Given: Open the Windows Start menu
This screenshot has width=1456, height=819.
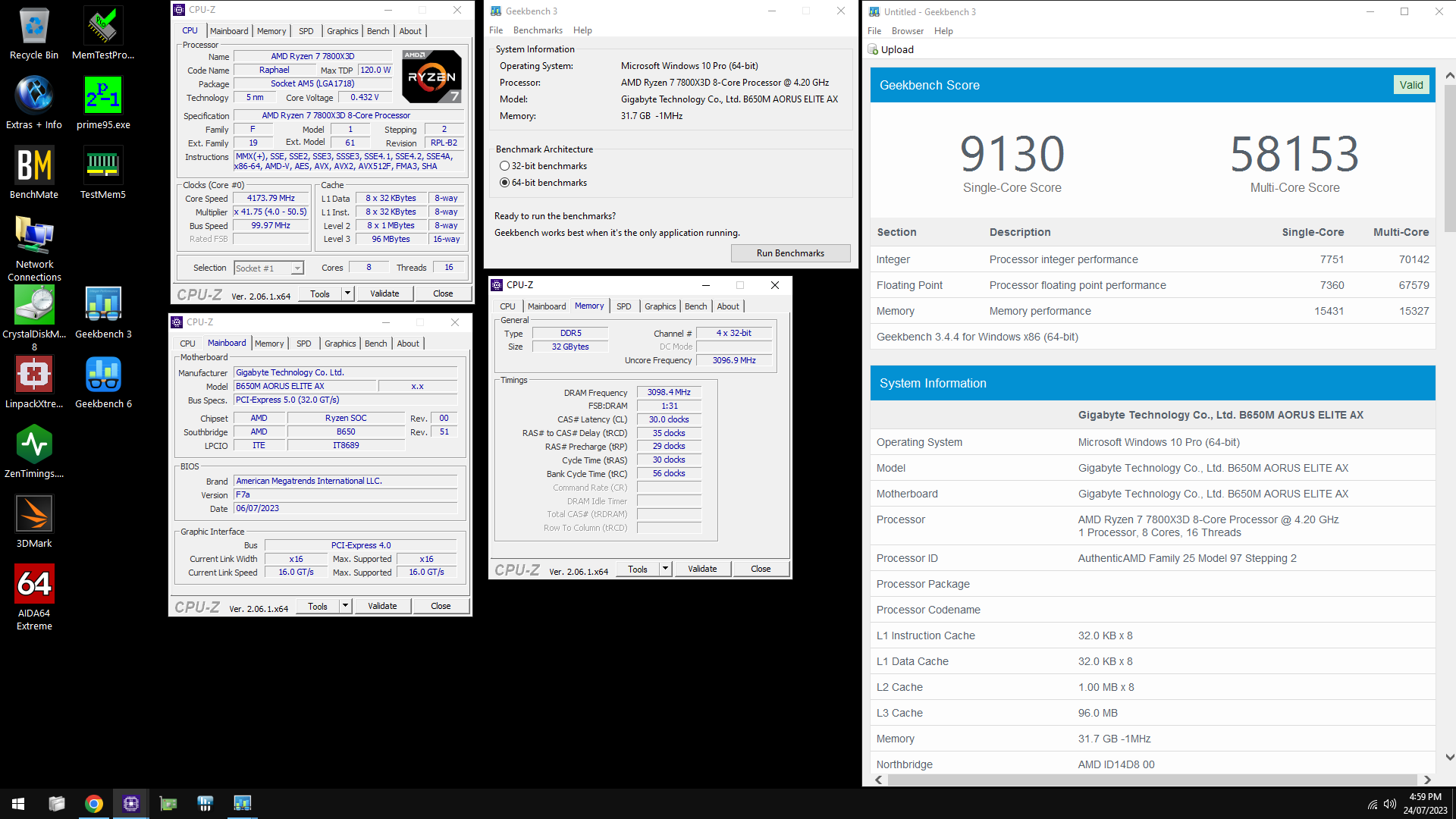Looking at the screenshot, I should (18, 804).
